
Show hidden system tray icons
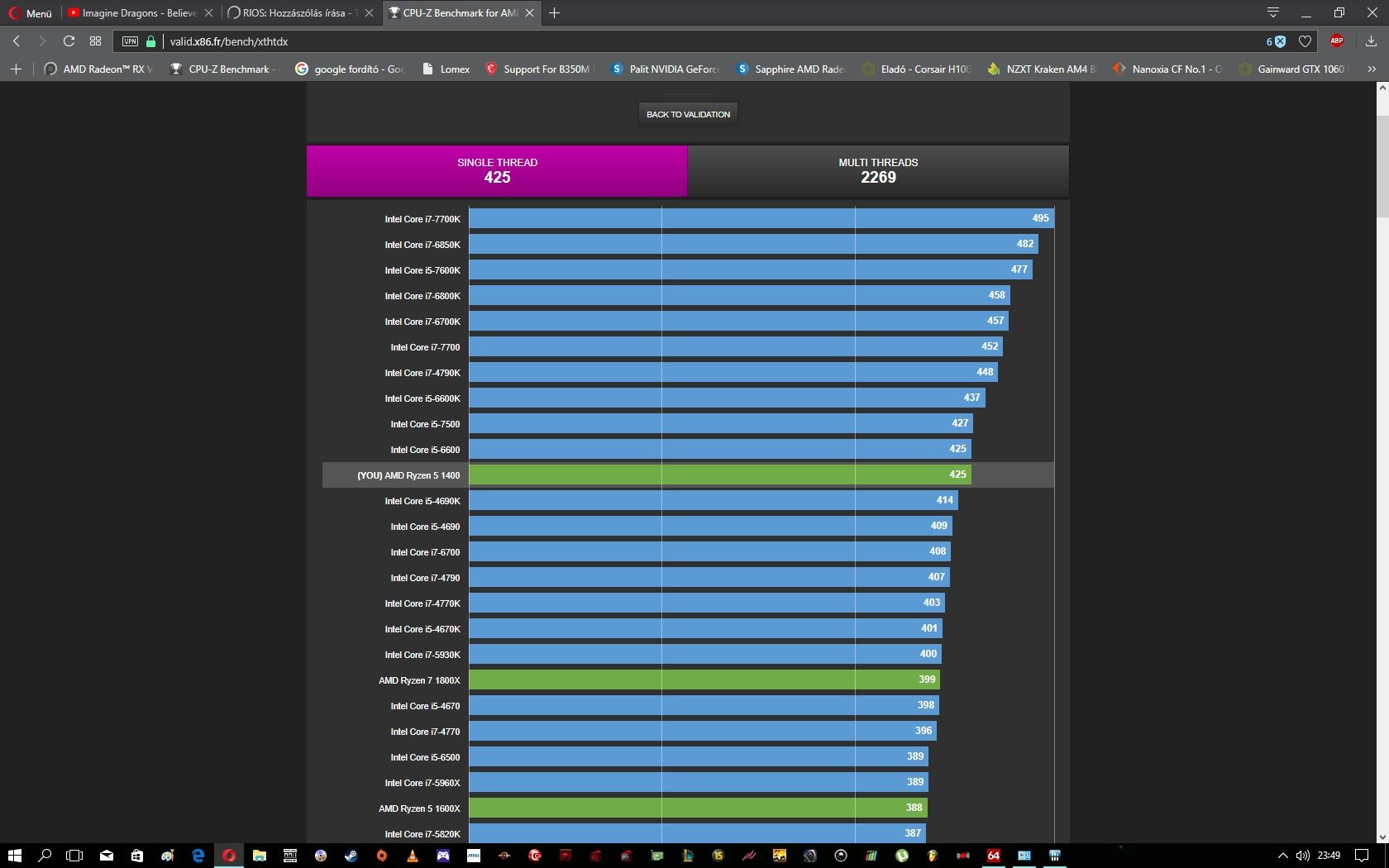(1282, 856)
